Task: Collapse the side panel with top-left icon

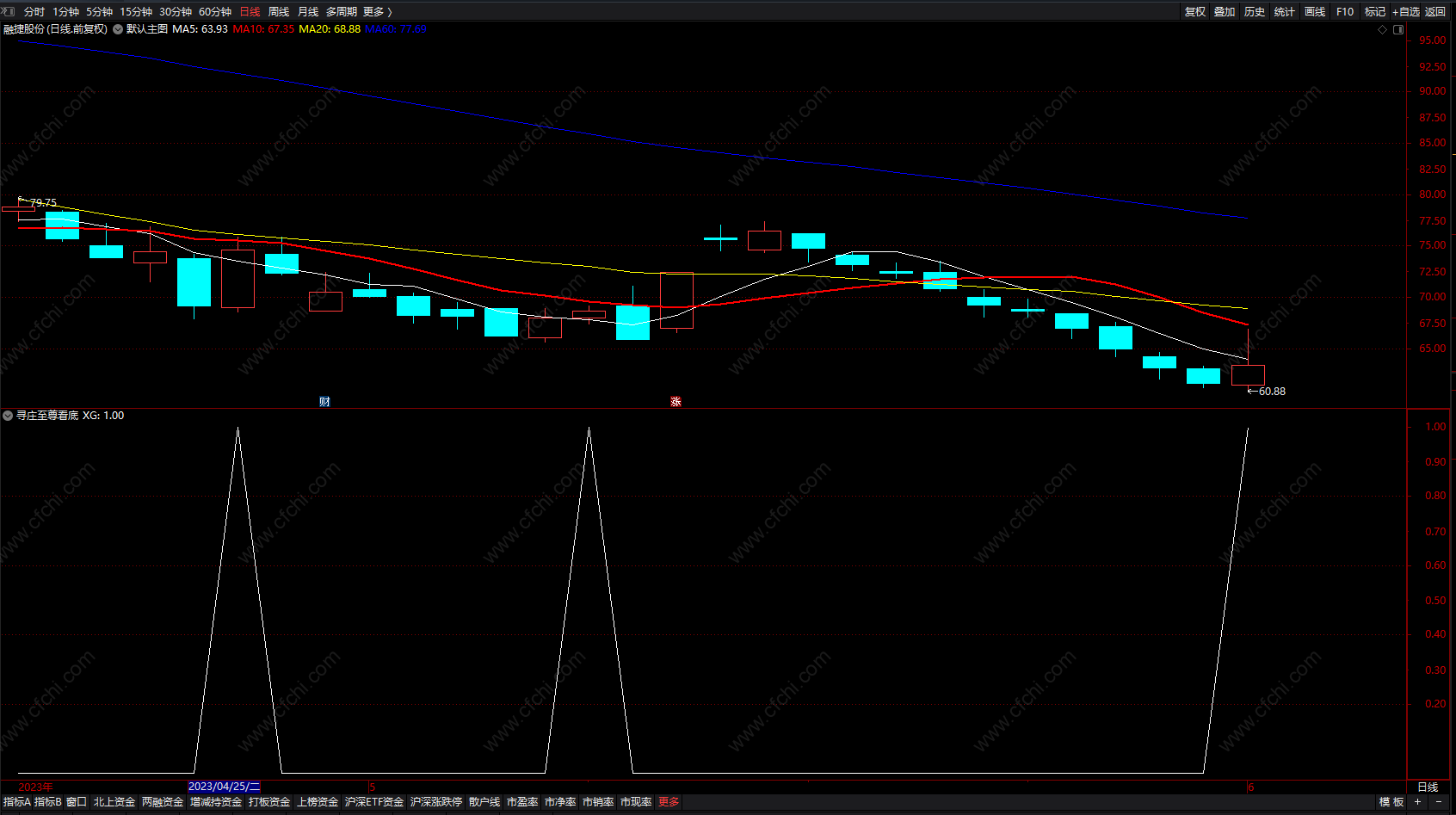Action: click(9, 11)
